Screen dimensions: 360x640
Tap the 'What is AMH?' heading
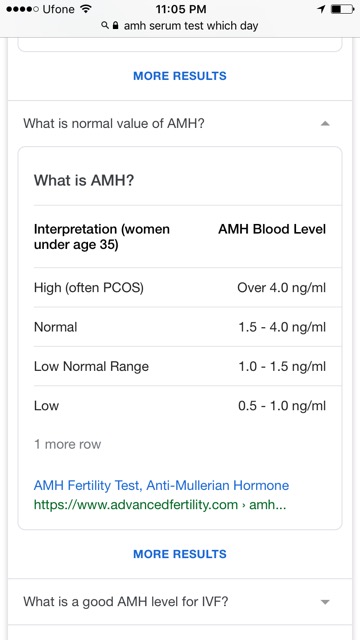tap(84, 180)
